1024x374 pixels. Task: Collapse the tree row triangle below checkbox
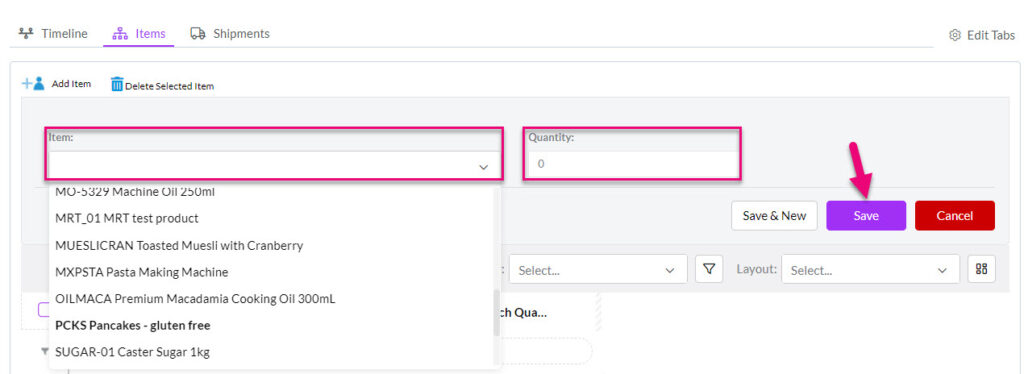45,351
